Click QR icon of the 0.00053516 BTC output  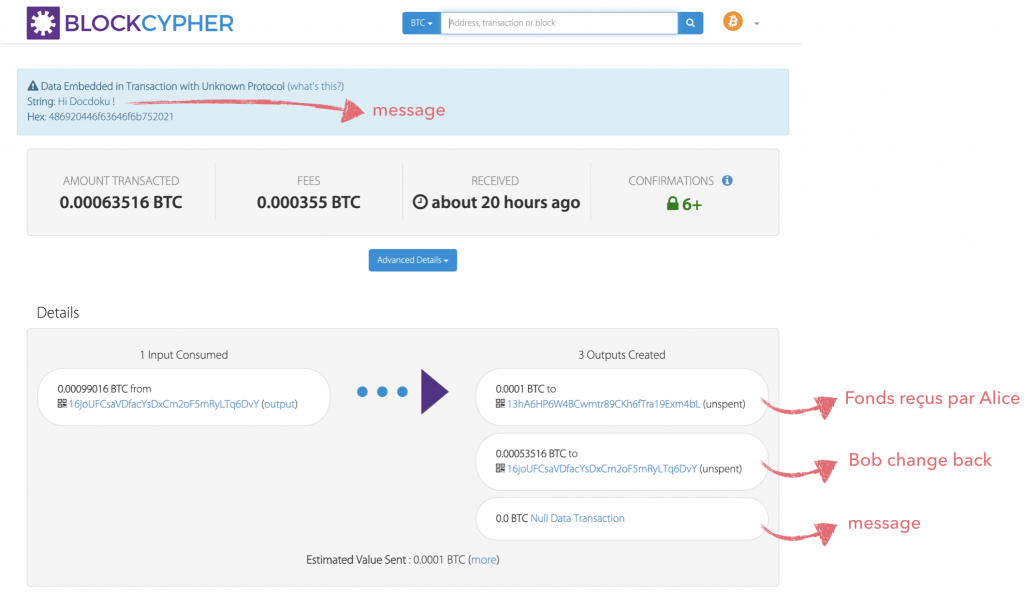(x=500, y=468)
